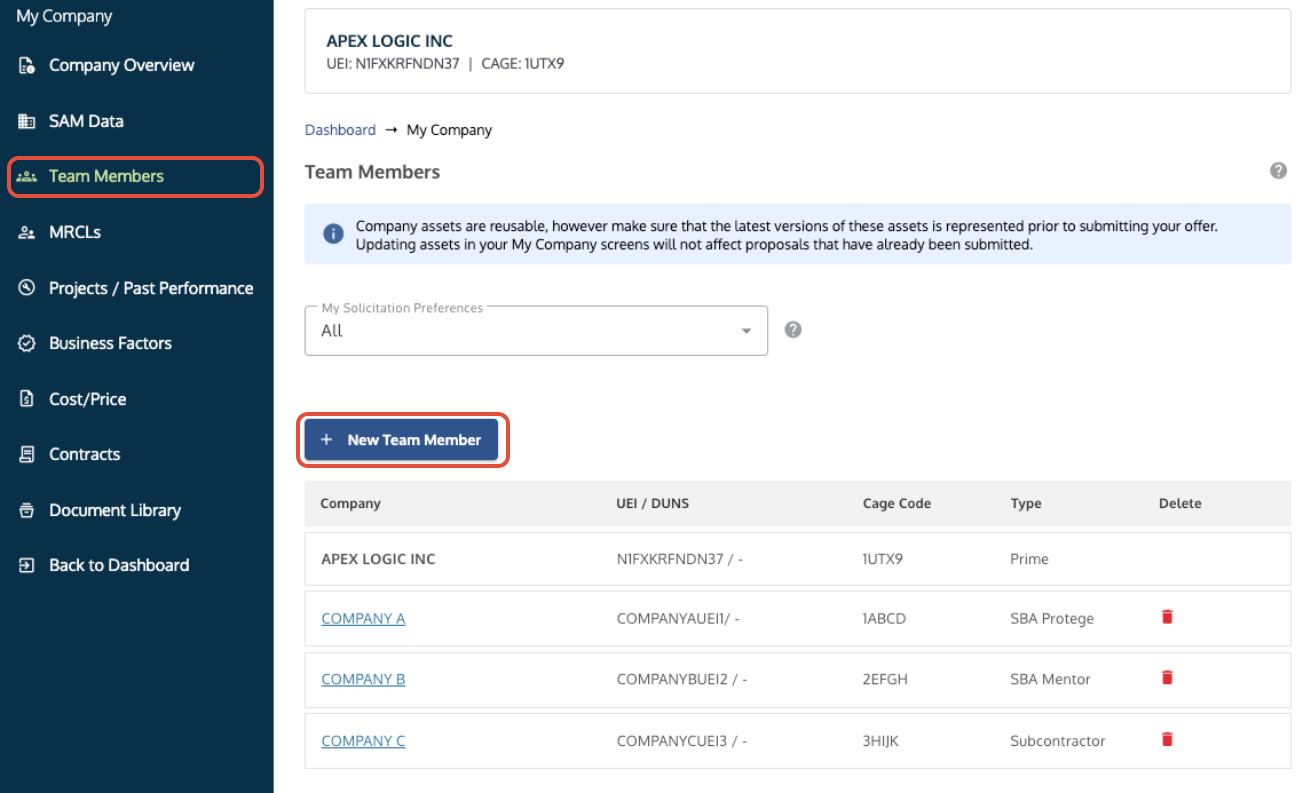Click the Document Library archive icon

click(x=27, y=510)
